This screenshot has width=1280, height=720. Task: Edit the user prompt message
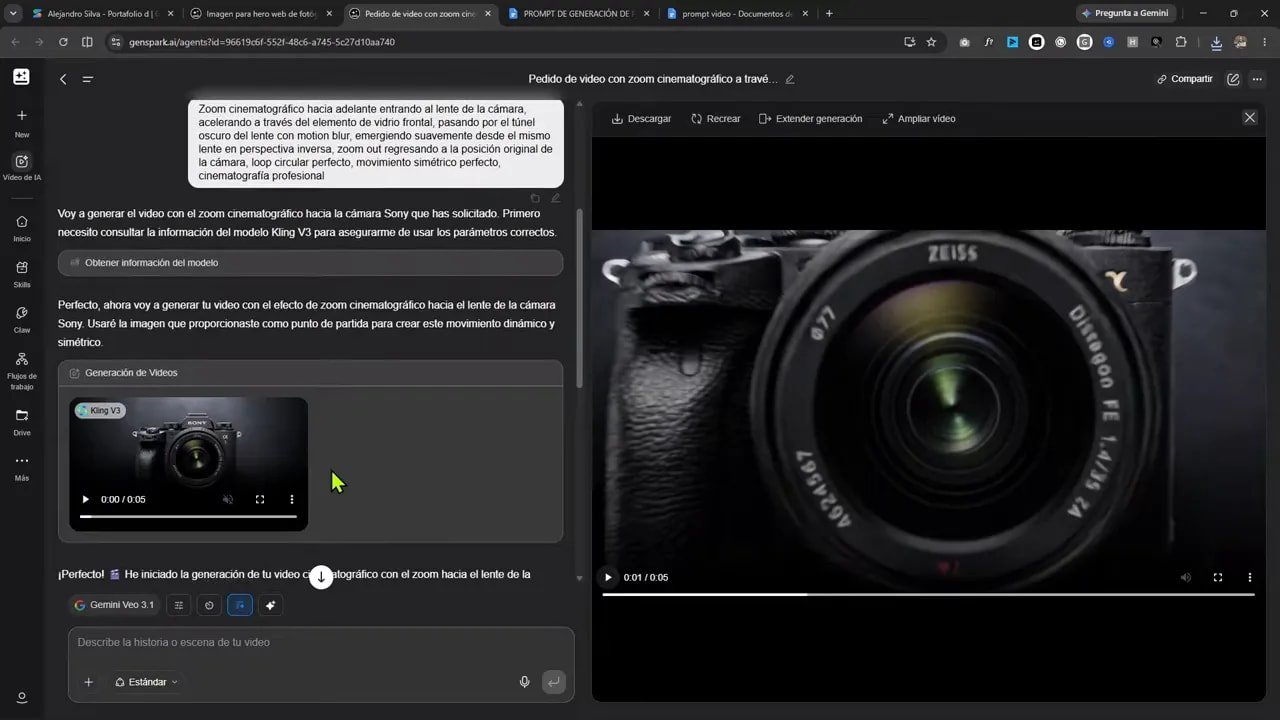tap(555, 198)
